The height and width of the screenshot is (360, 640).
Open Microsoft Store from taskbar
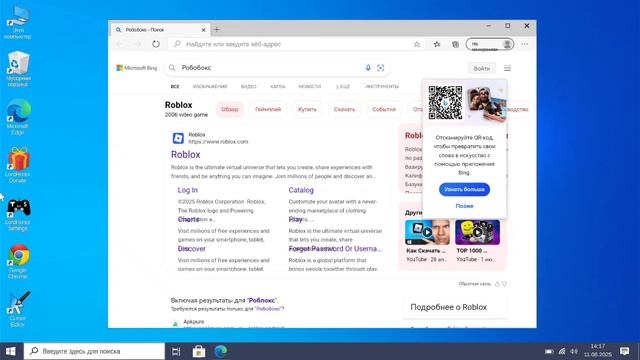(x=199, y=351)
